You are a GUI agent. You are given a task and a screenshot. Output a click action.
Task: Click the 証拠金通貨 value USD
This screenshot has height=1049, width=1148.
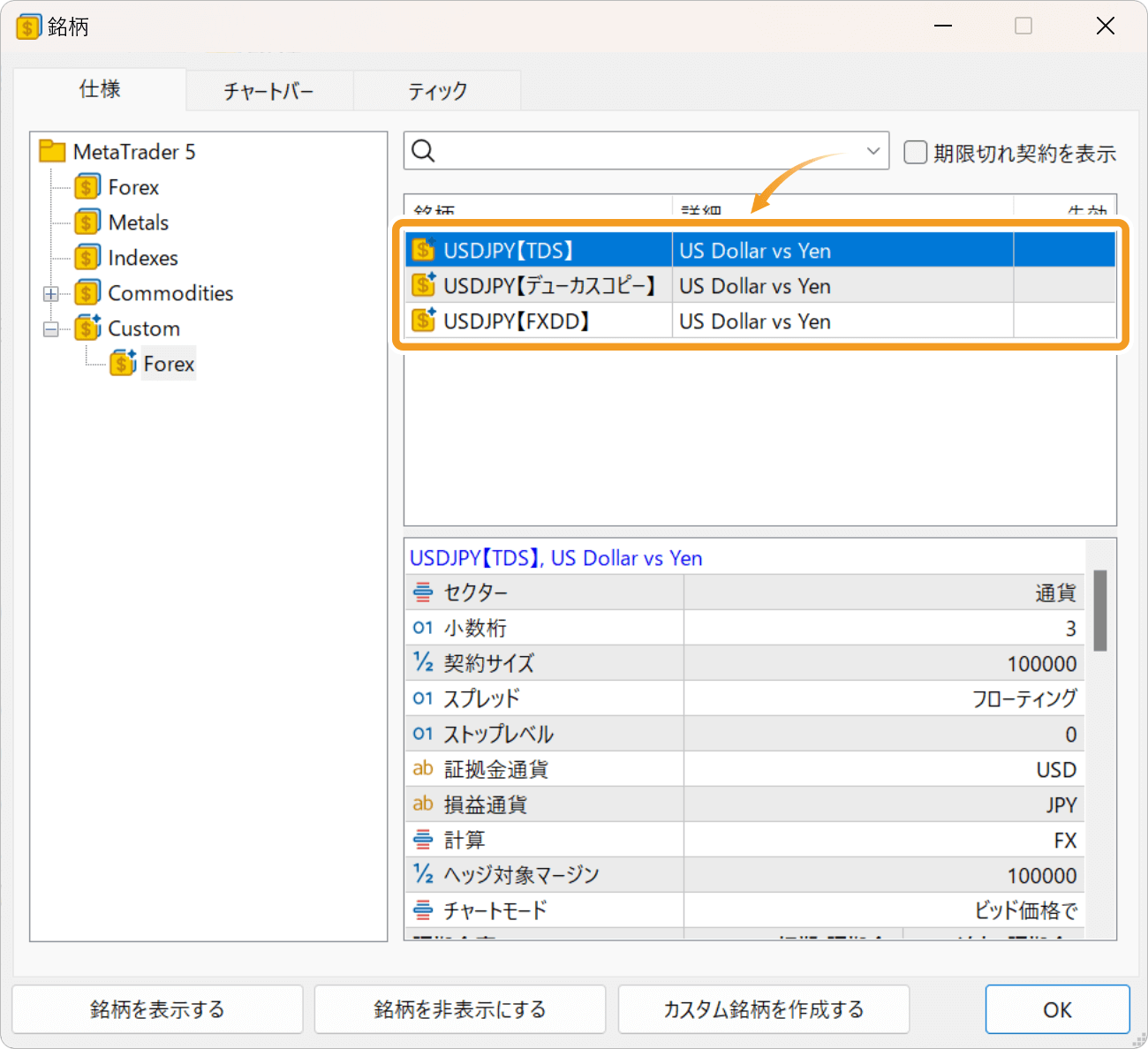[x=1056, y=770]
